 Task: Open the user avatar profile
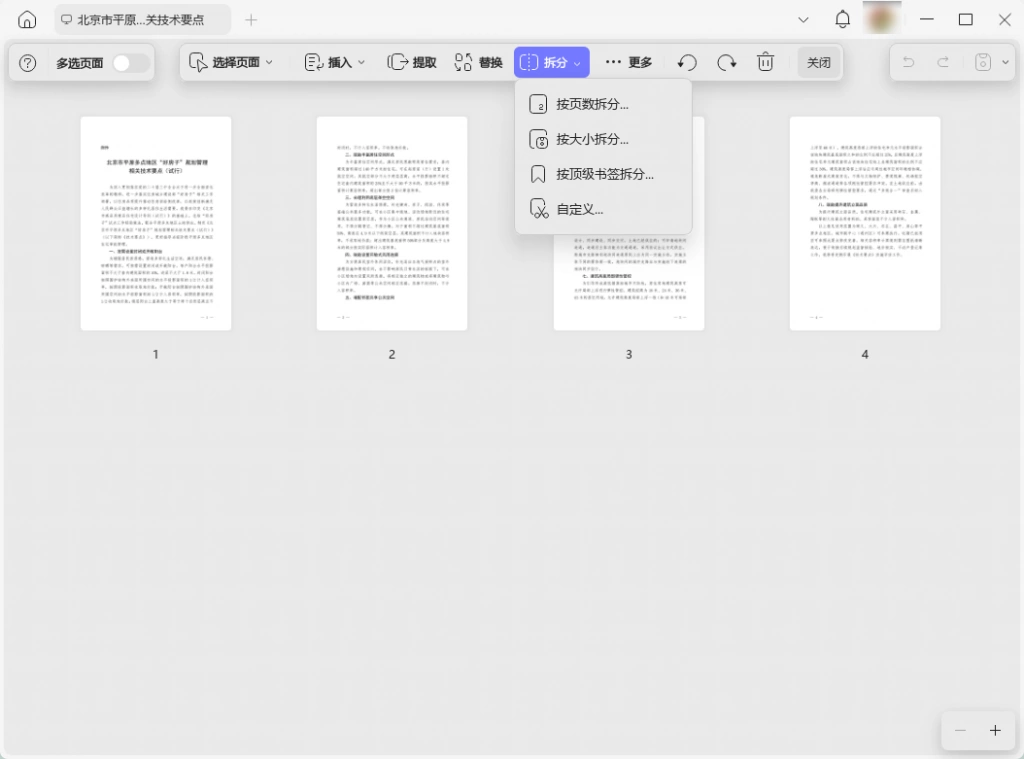(882, 18)
